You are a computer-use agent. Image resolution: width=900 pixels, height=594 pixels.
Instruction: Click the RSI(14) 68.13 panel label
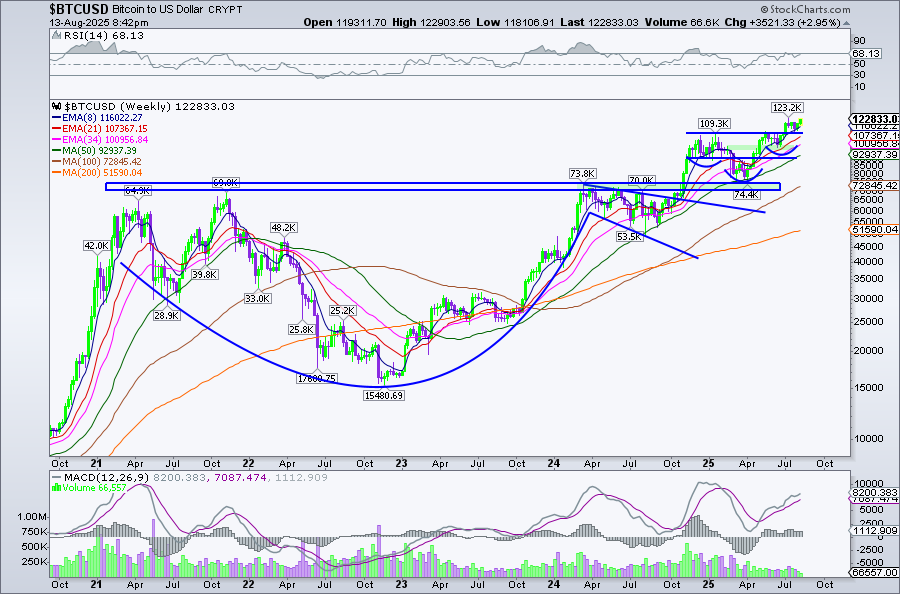point(103,35)
